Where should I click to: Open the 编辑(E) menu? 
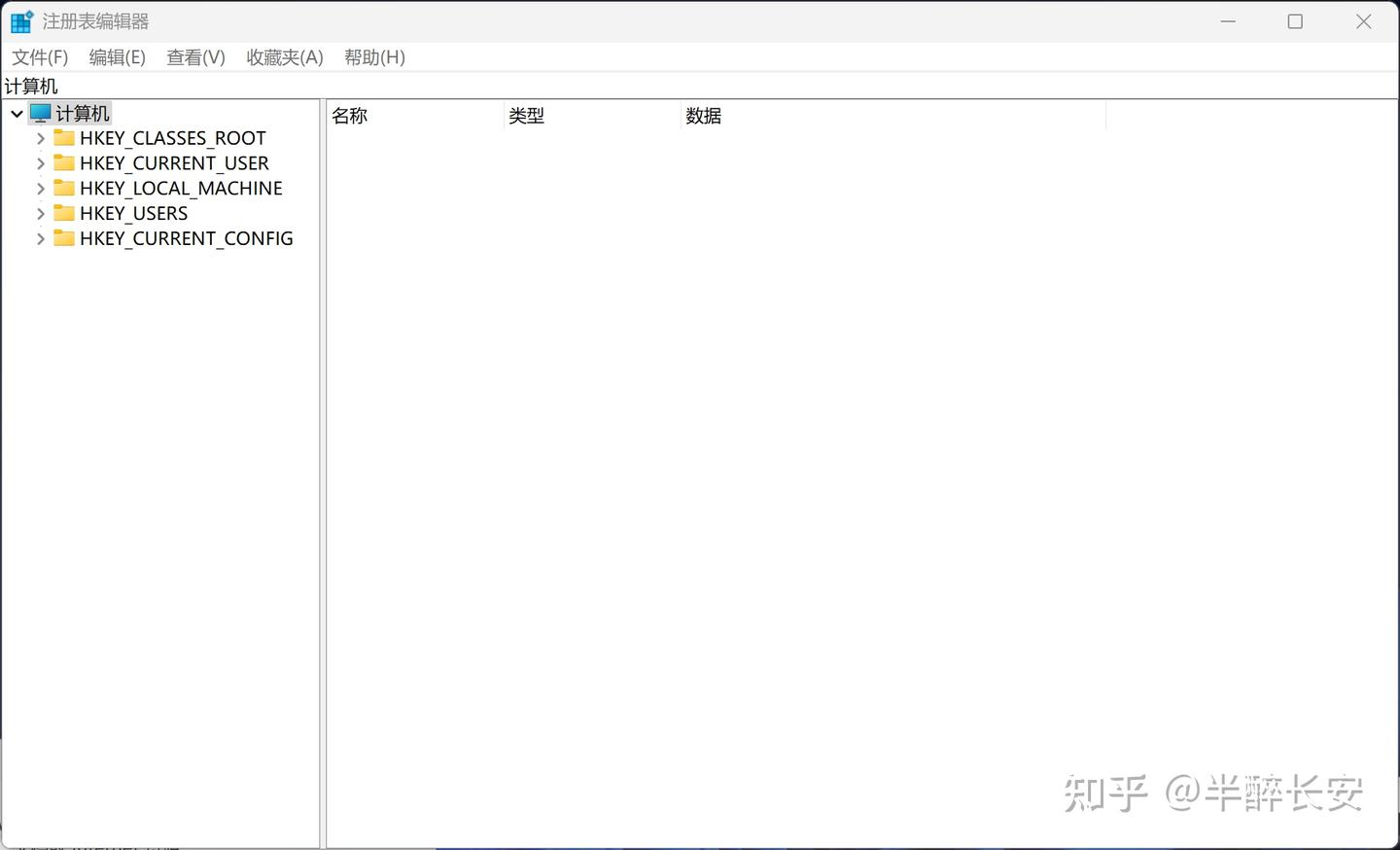pyautogui.click(x=117, y=57)
